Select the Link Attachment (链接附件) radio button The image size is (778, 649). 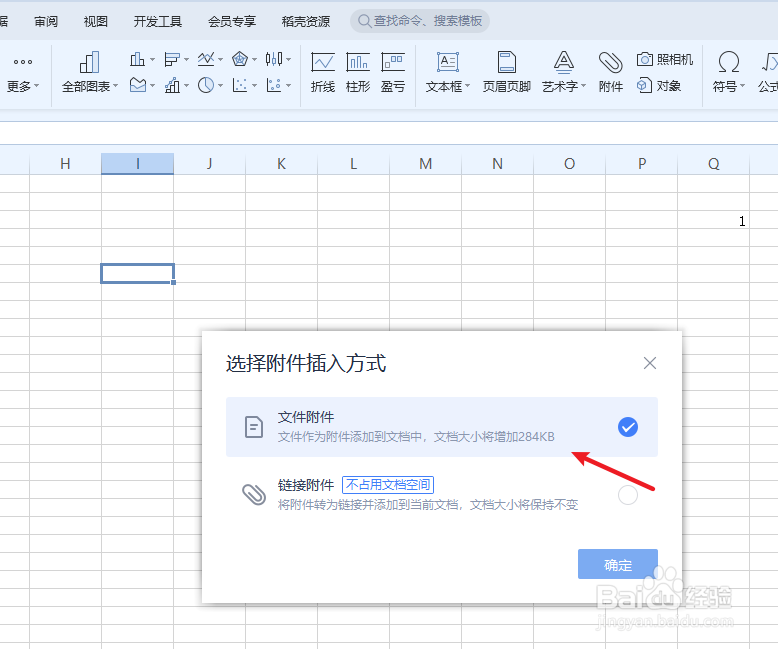(628, 495)
